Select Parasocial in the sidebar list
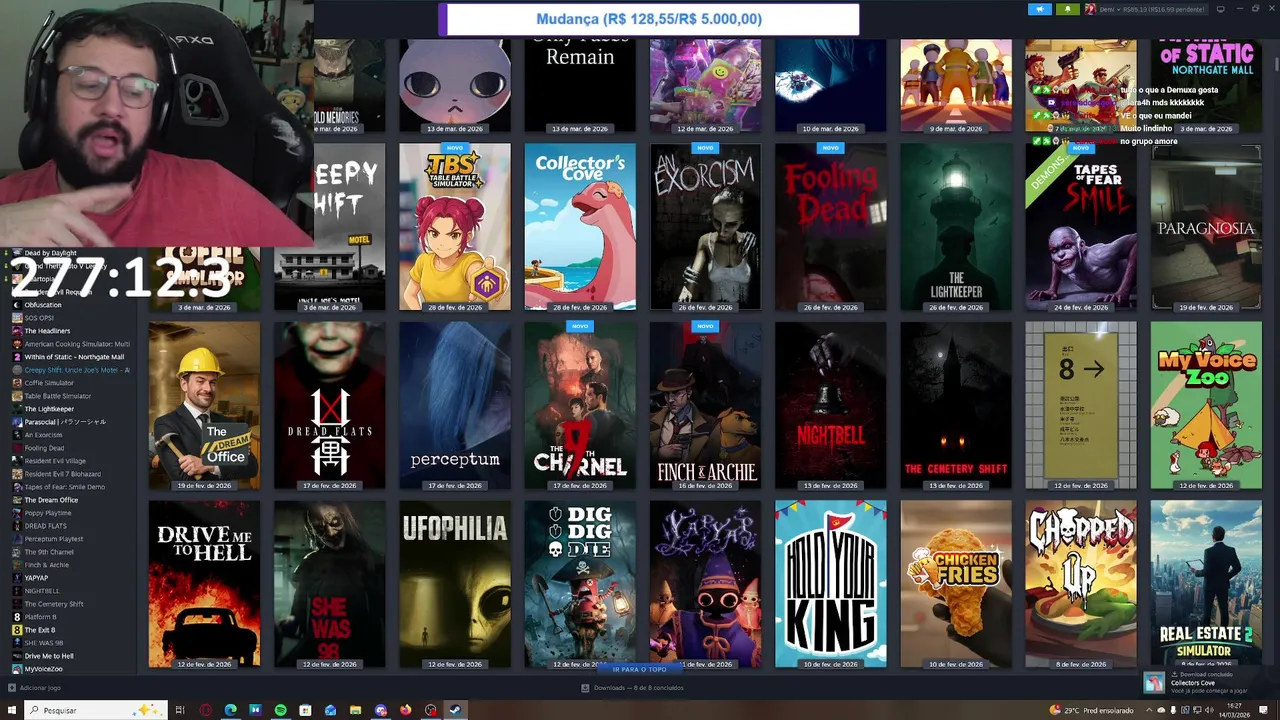 pos(64,422)
